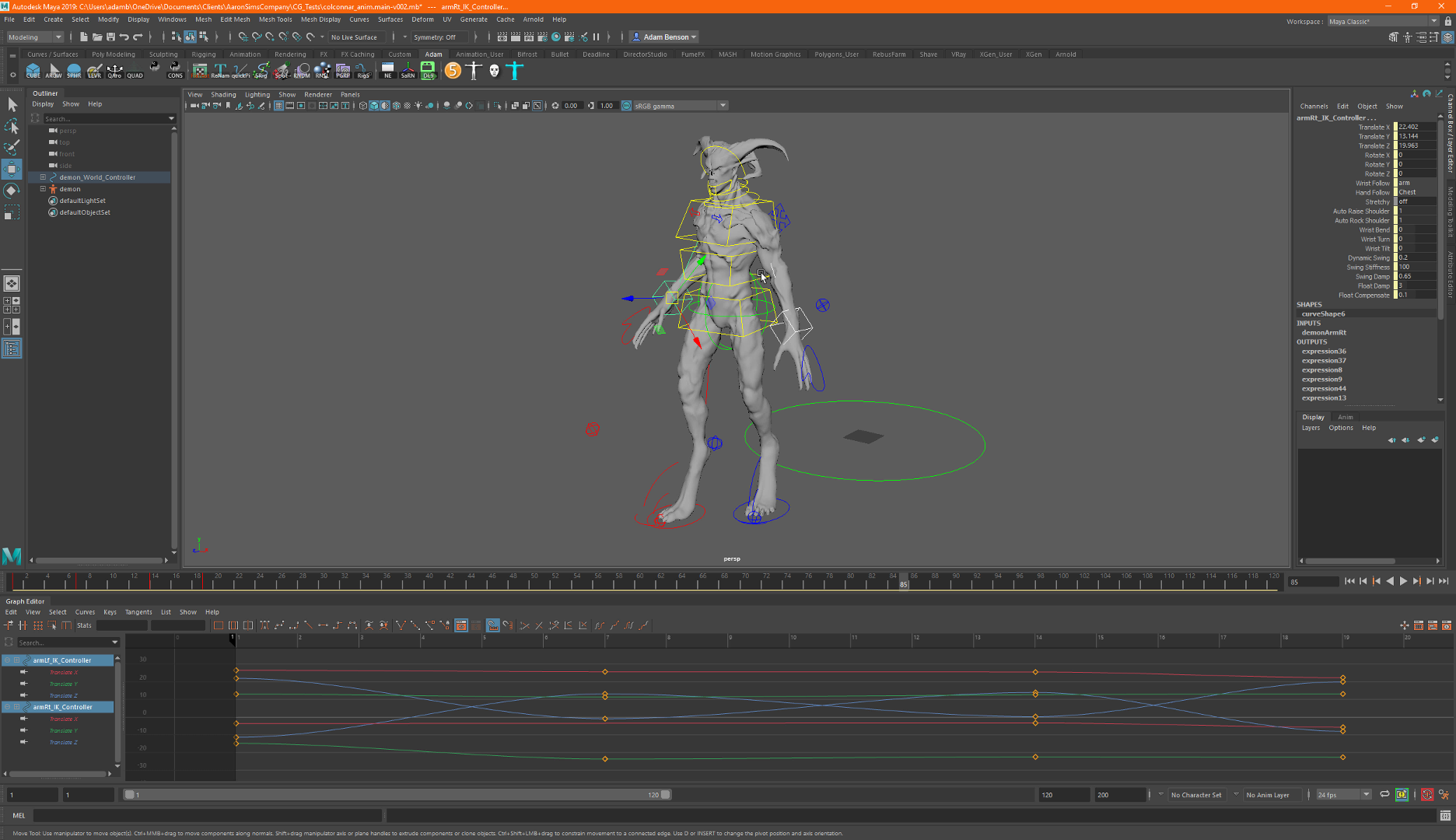Click the orange number 5 shelf icon
The height and width of the screenshot is (840, 1456).
(453, 71)
